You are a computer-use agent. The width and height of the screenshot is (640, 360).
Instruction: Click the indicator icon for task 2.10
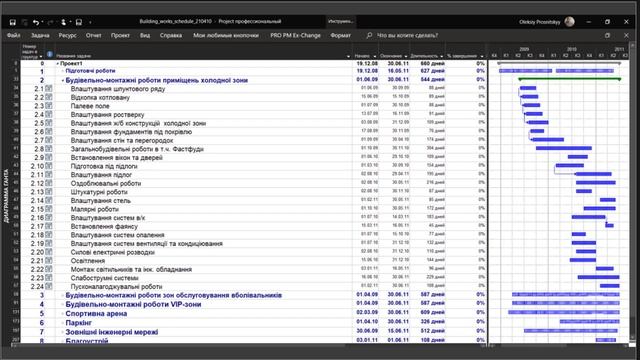point(49,166)
